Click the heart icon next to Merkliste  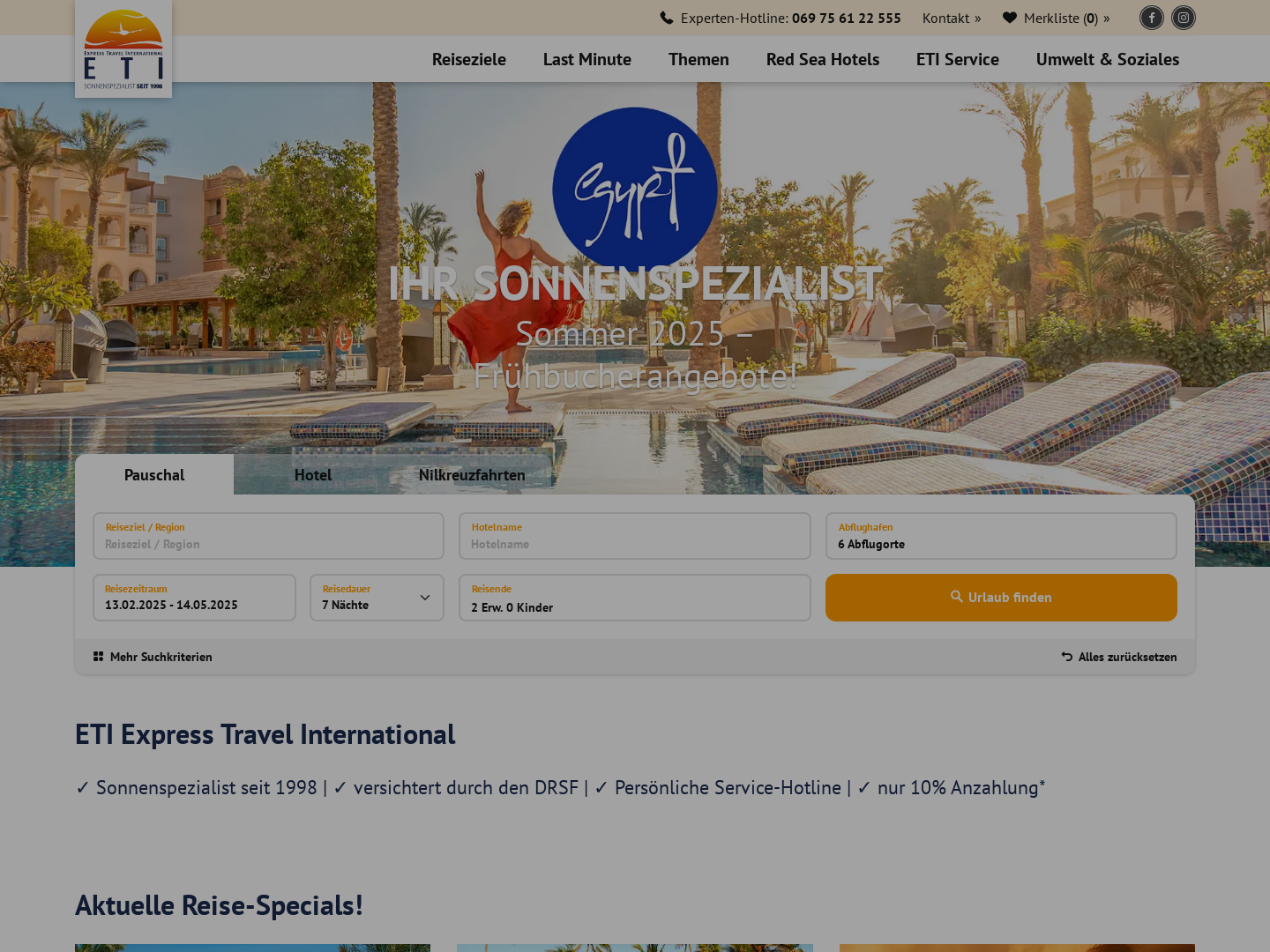[x=1010, y=18]
